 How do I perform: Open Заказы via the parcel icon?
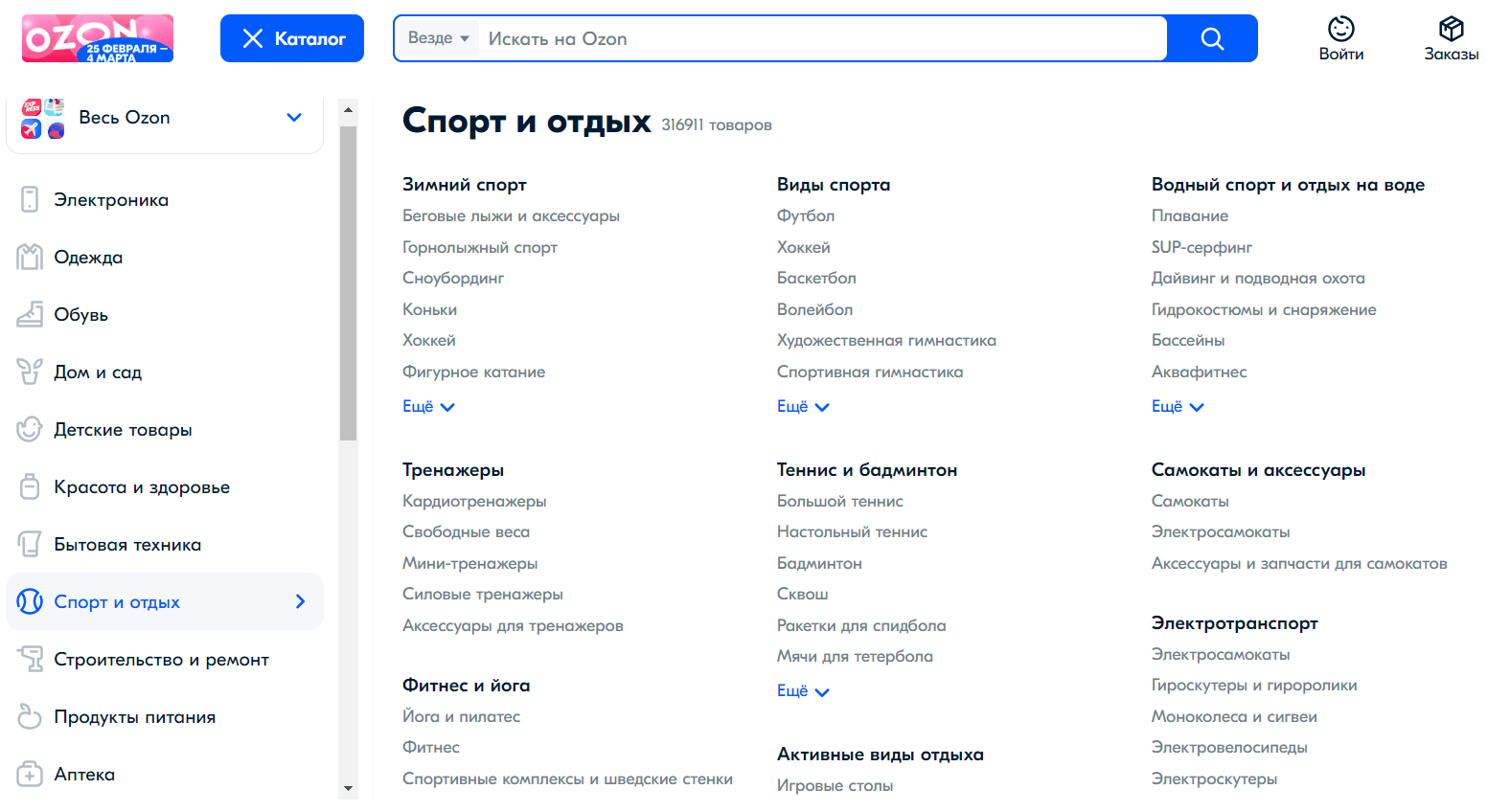point(1452,29)
